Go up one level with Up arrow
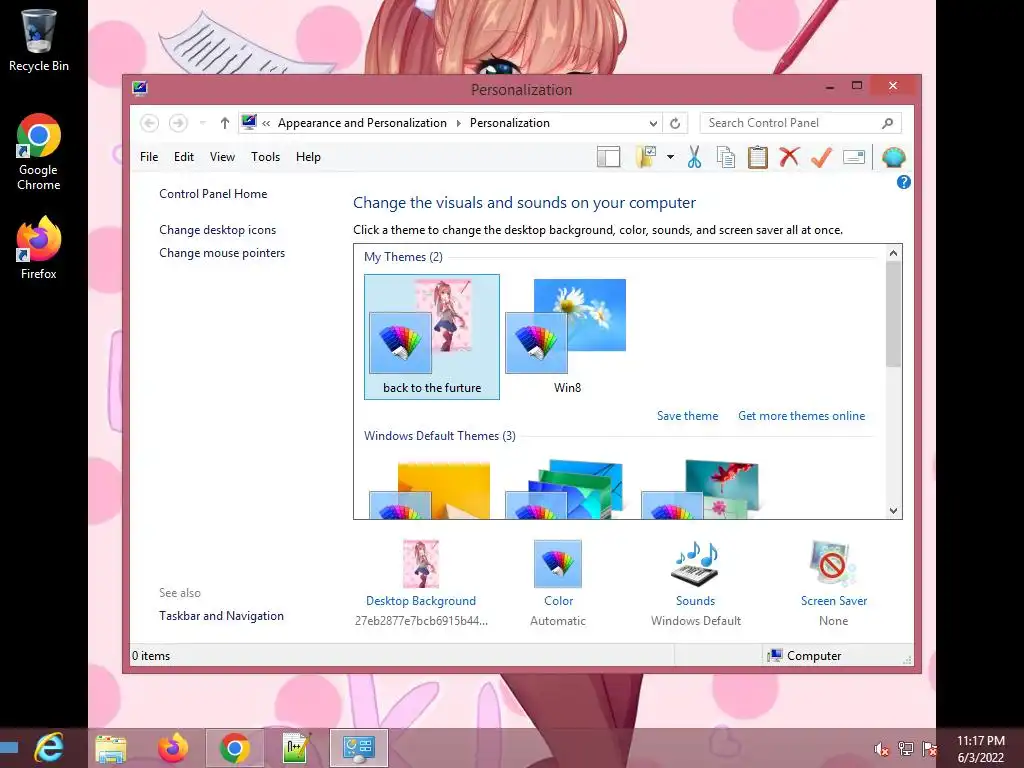The height and width of the screenshot is (768, 1024). click(x=225, y=123)
